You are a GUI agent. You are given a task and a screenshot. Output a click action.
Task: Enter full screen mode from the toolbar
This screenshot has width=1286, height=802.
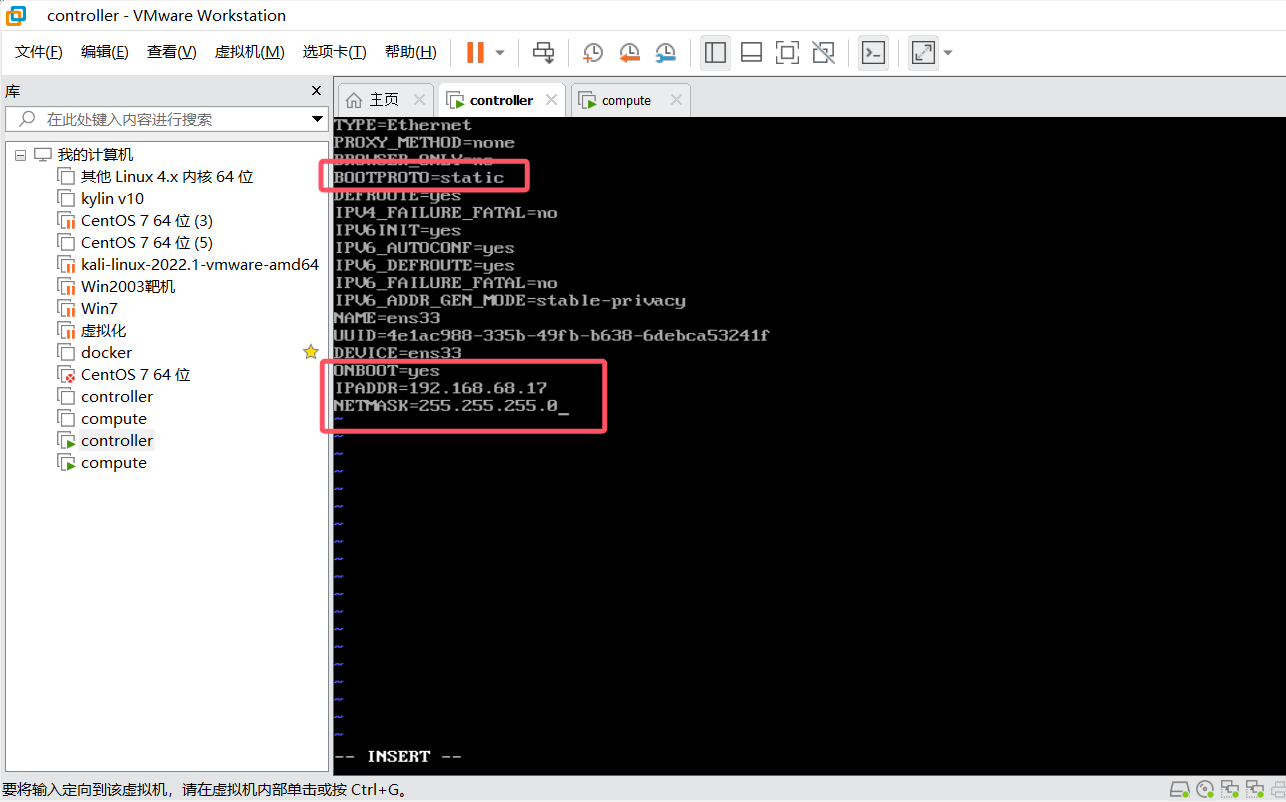coord(787,52)
